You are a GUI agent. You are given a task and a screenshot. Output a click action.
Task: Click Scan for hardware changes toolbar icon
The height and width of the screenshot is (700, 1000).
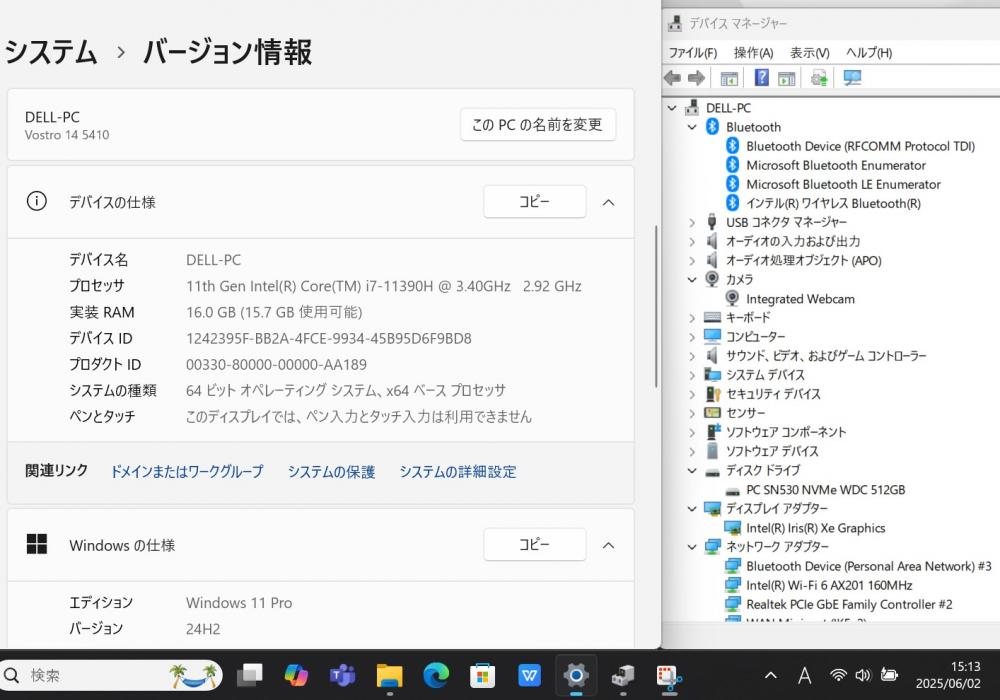point(819,78)
